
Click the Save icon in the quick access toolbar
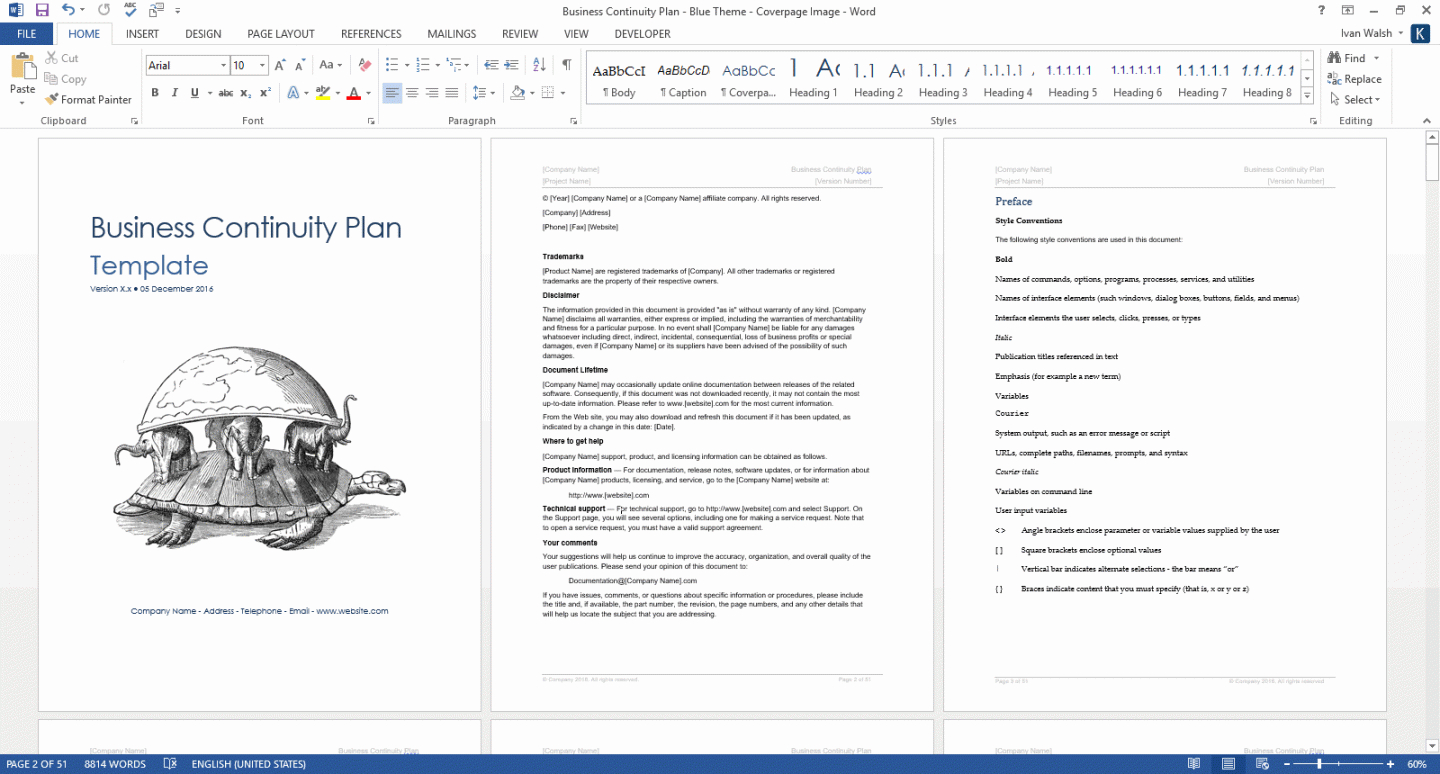click(x=42, y=11)
